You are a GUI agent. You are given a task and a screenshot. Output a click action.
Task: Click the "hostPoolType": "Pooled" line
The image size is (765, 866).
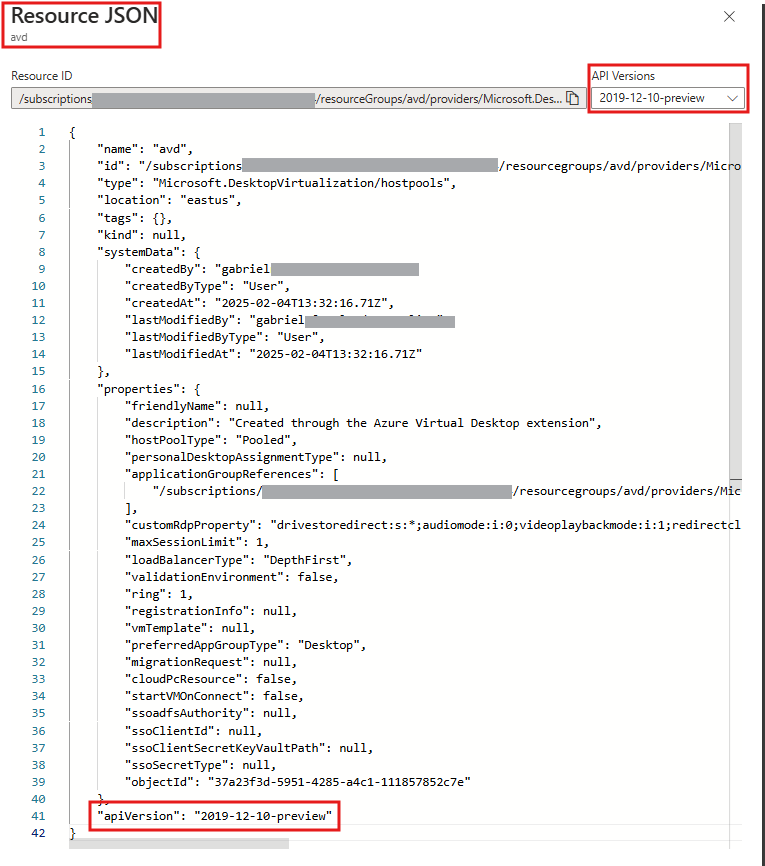pos(211,440)
